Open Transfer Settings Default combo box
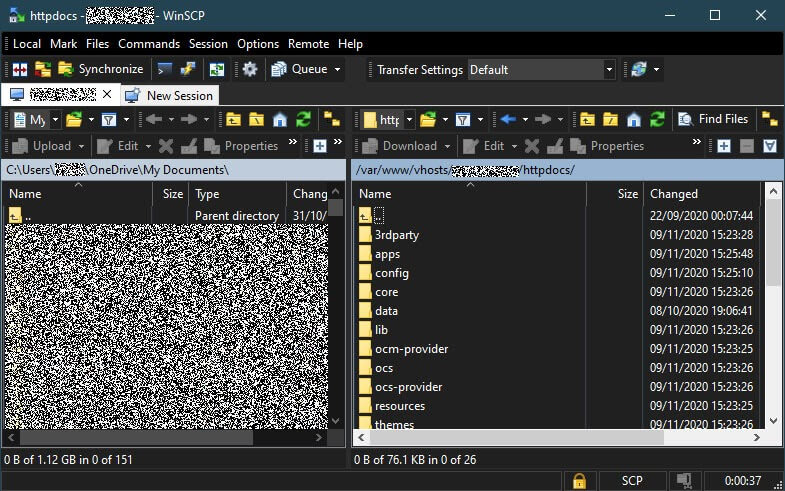 541,70
